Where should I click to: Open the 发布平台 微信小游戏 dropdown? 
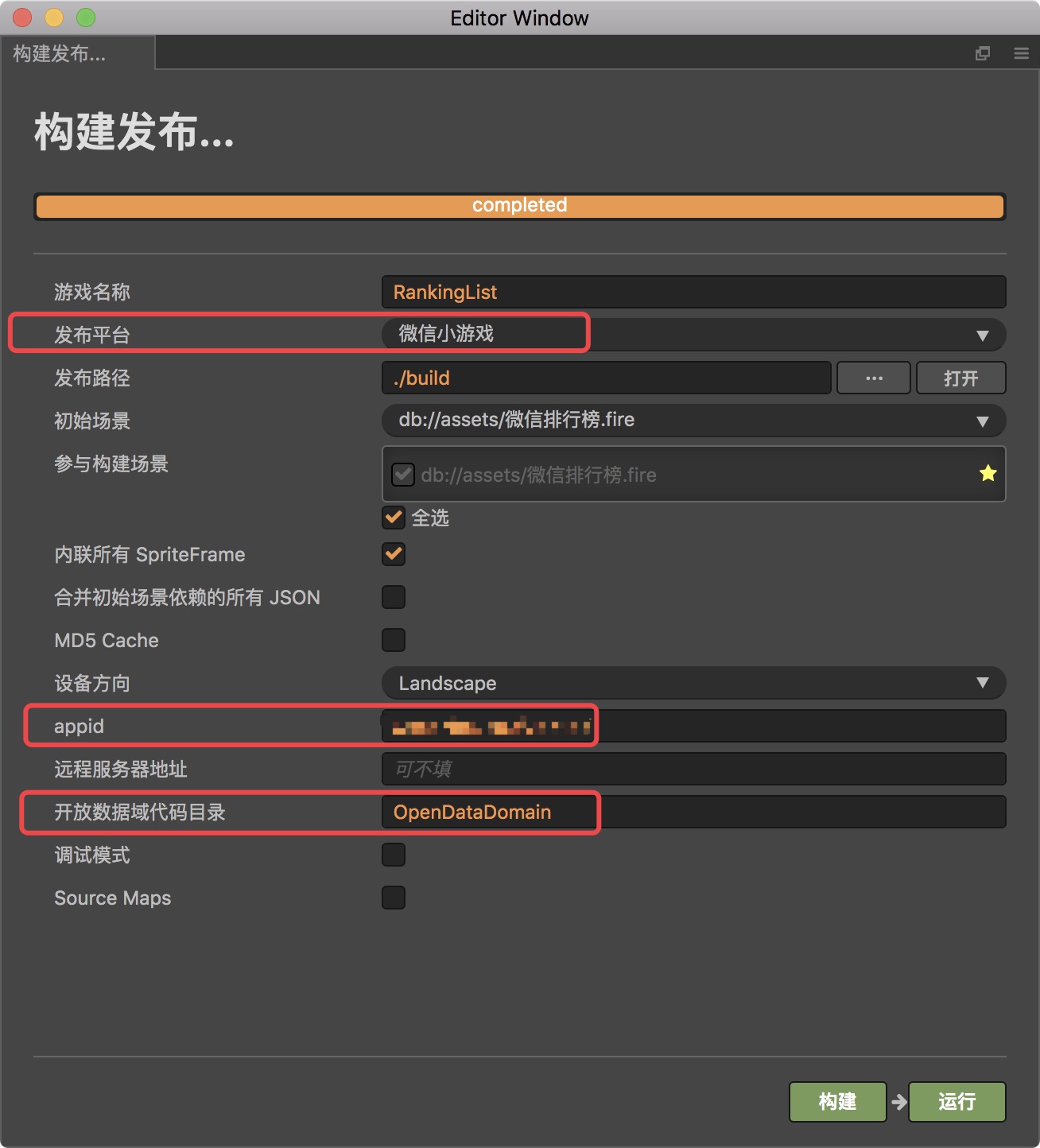coord(694,335)
